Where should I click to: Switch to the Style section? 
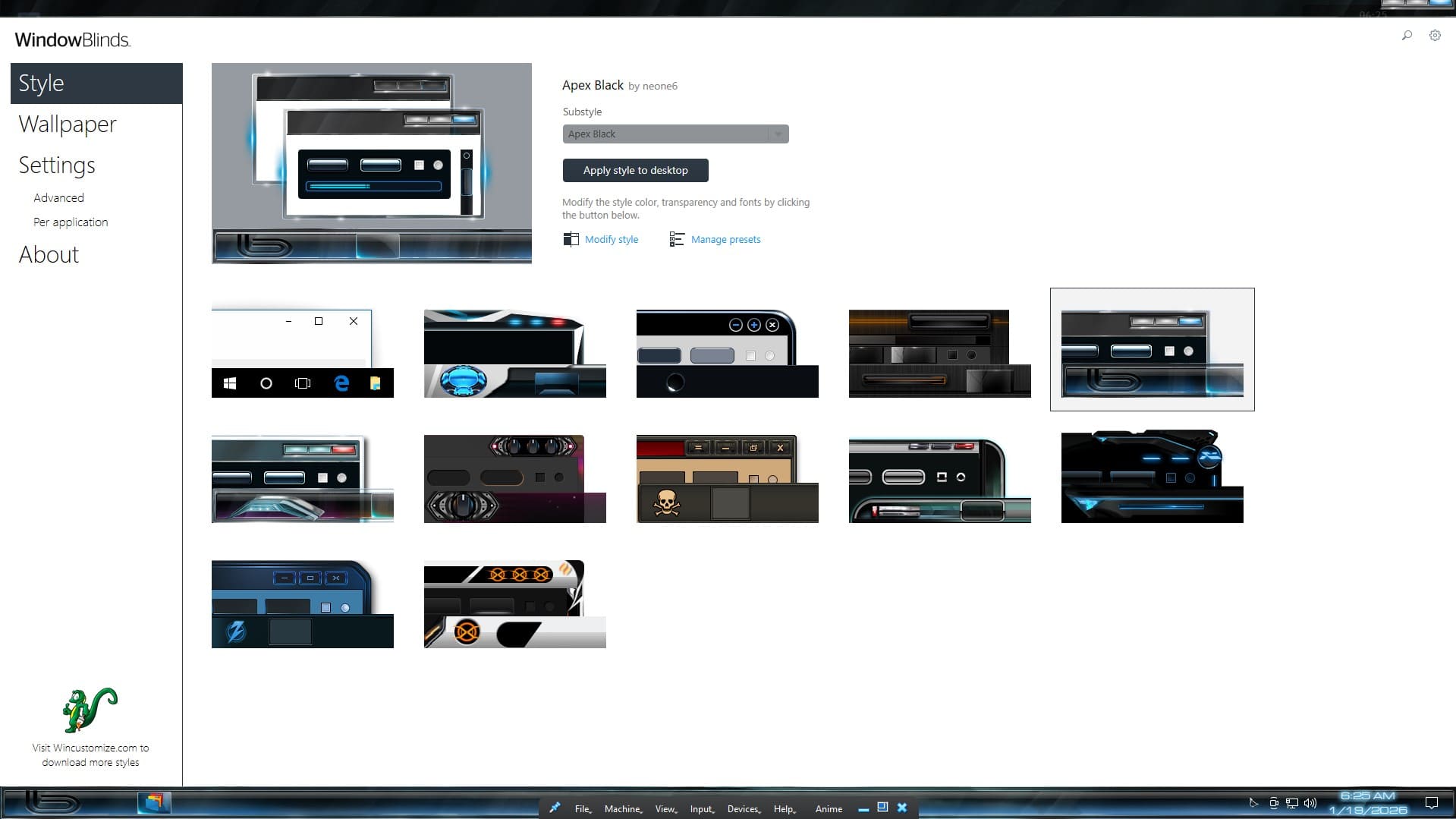pos(96,83)
